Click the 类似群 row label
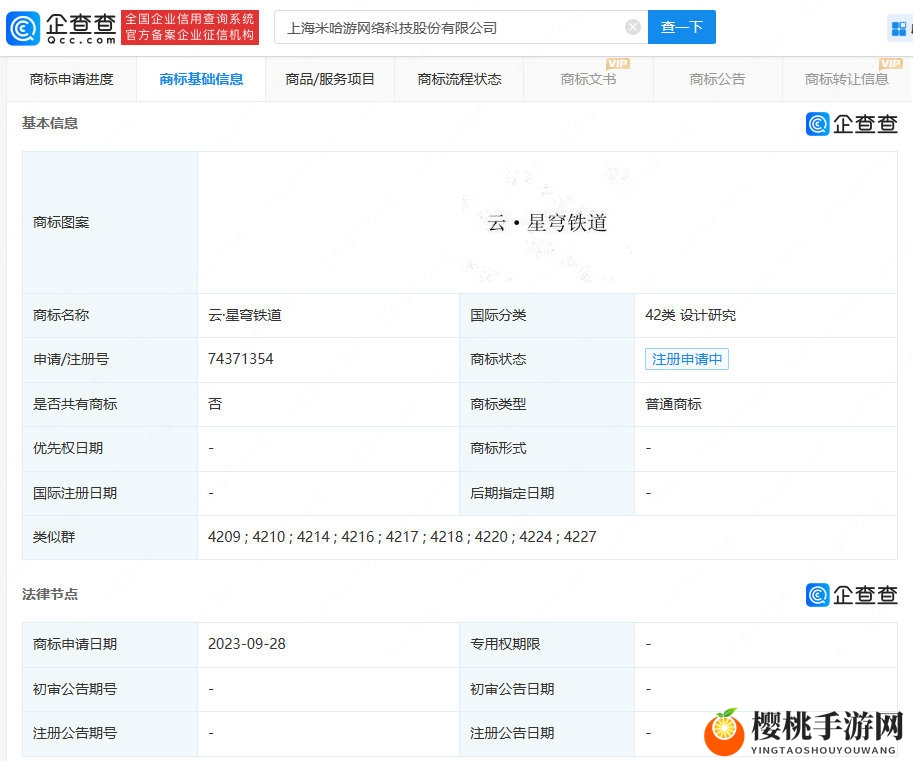Image resolution: width=913 pixels, height=761 pixels. click(x=54, y=537)
